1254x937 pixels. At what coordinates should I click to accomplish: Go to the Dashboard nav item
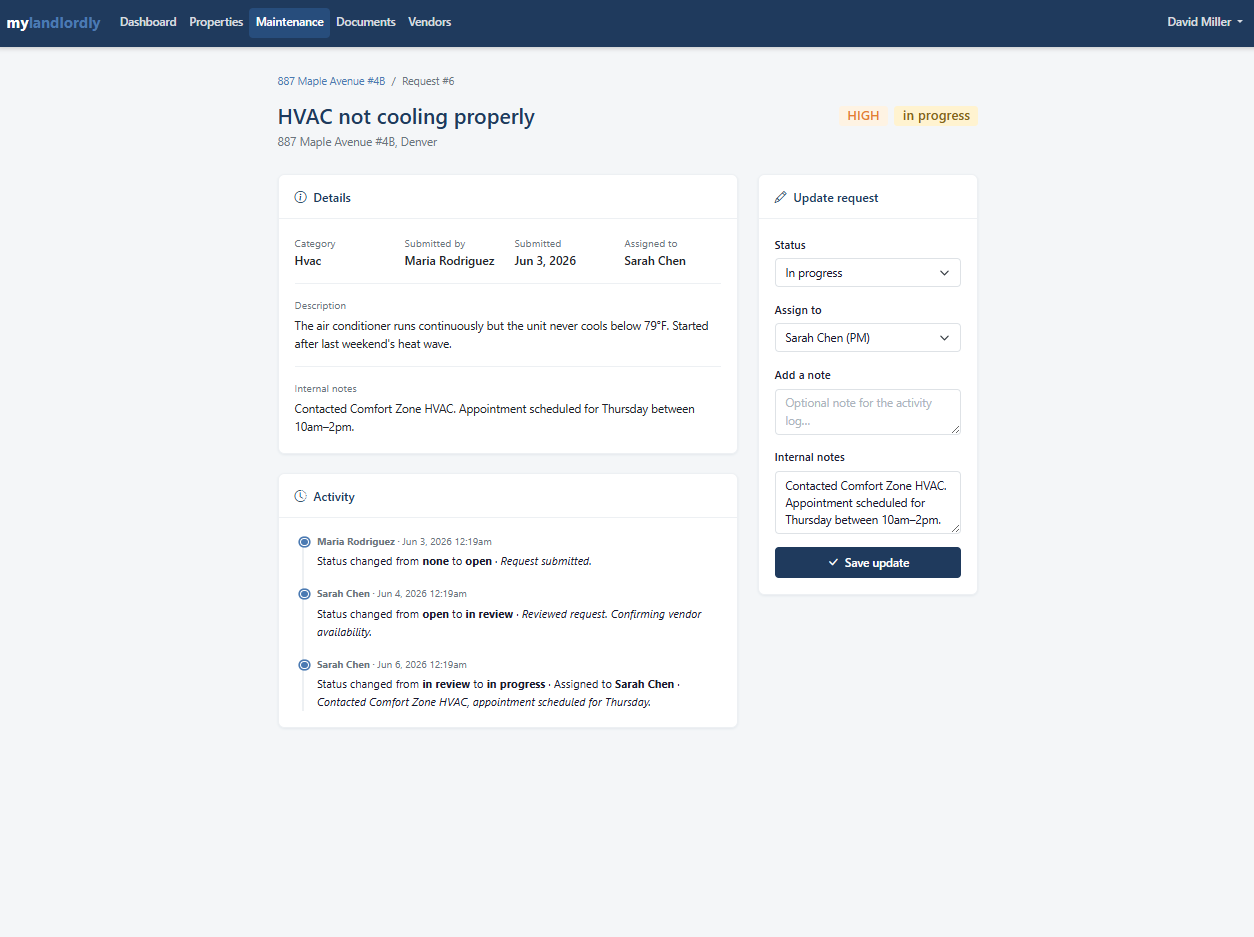click(148, 22)
